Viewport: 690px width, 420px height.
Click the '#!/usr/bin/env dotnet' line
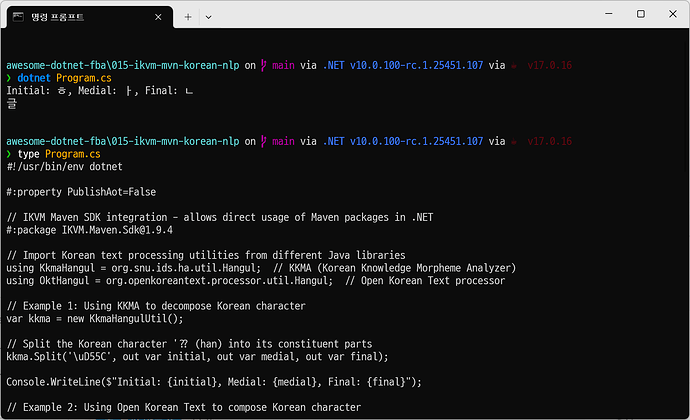tap(65, 167)
